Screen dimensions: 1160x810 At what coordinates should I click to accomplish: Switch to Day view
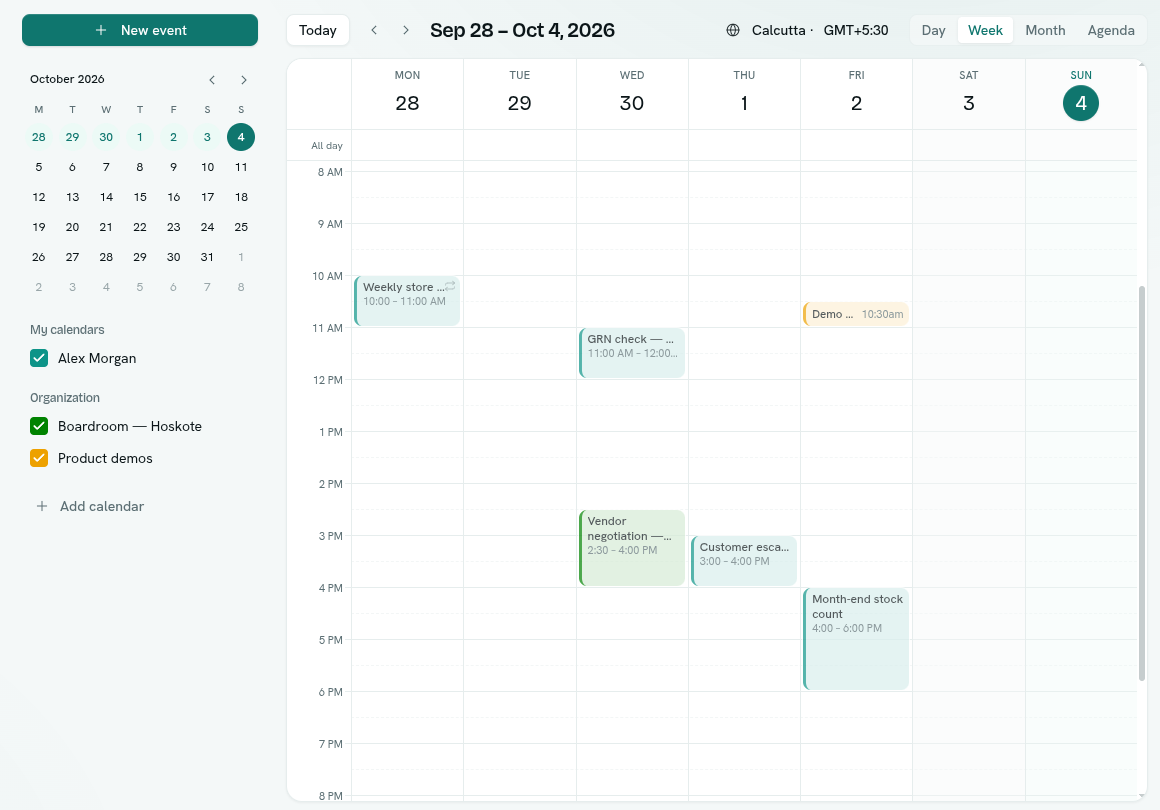933,30
